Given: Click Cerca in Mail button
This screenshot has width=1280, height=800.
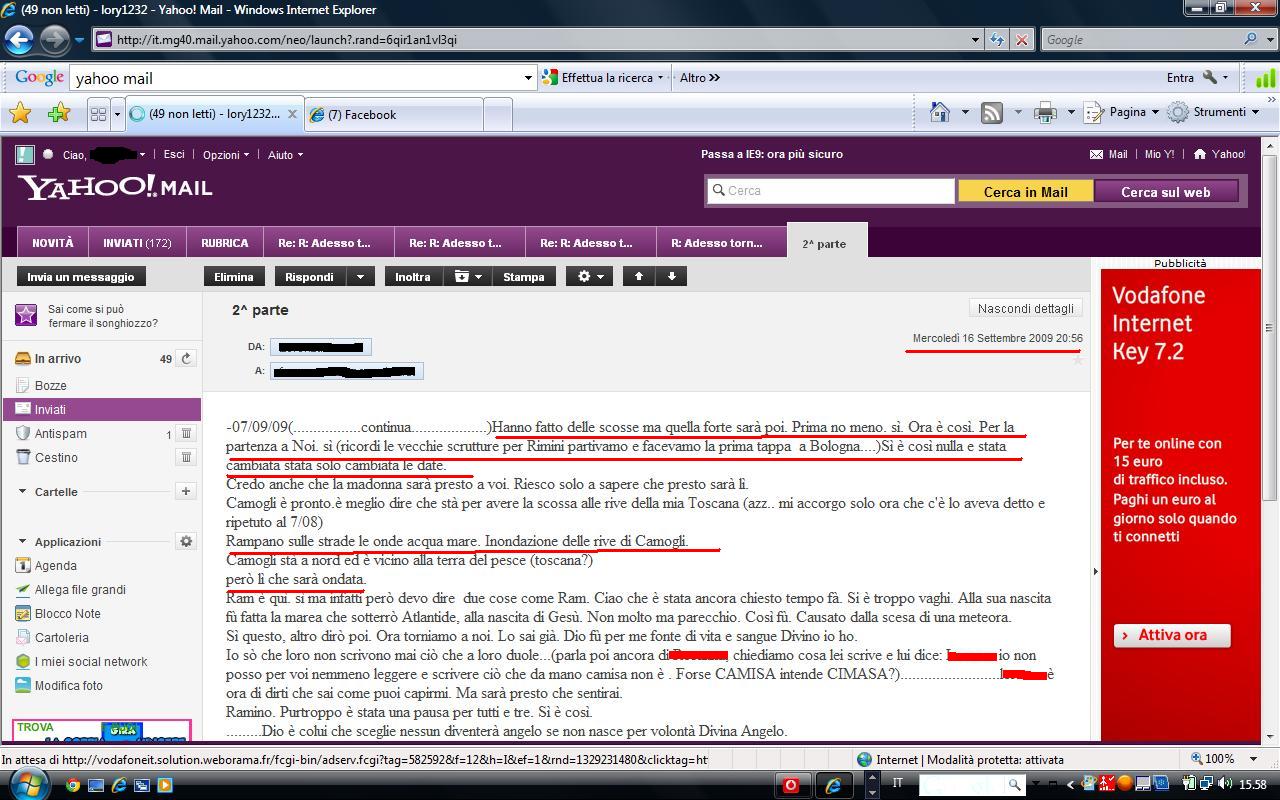Looking at the screenshot, I should tap(1025, 192).
